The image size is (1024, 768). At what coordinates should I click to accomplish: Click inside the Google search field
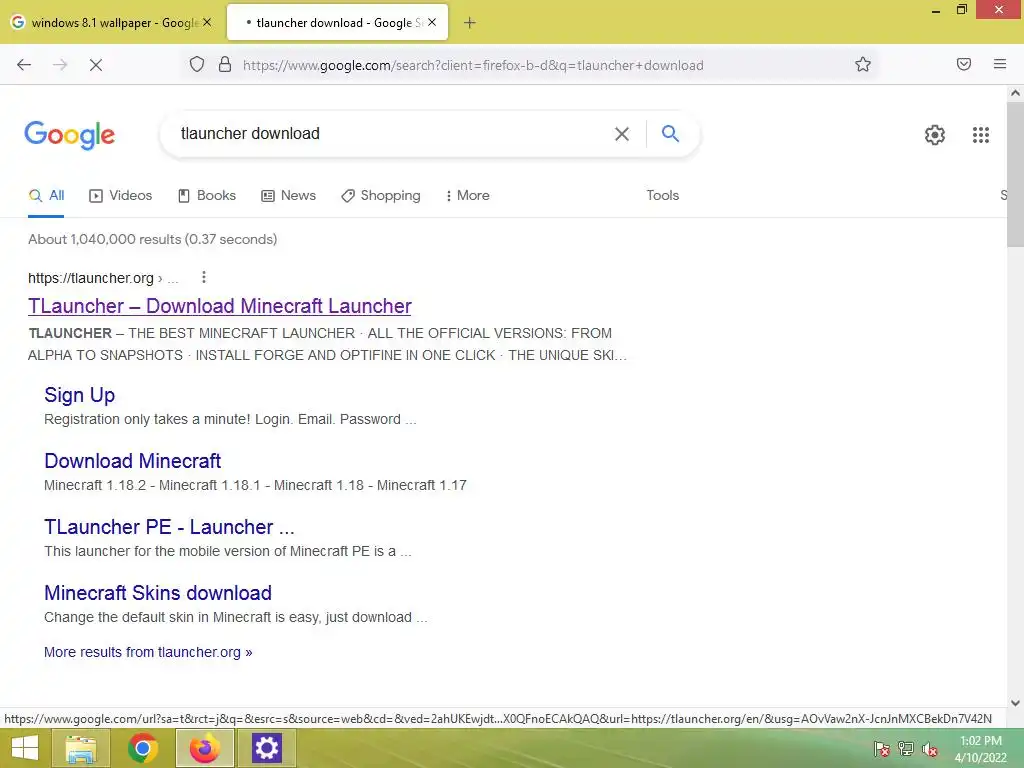click(x=392, y=134)
